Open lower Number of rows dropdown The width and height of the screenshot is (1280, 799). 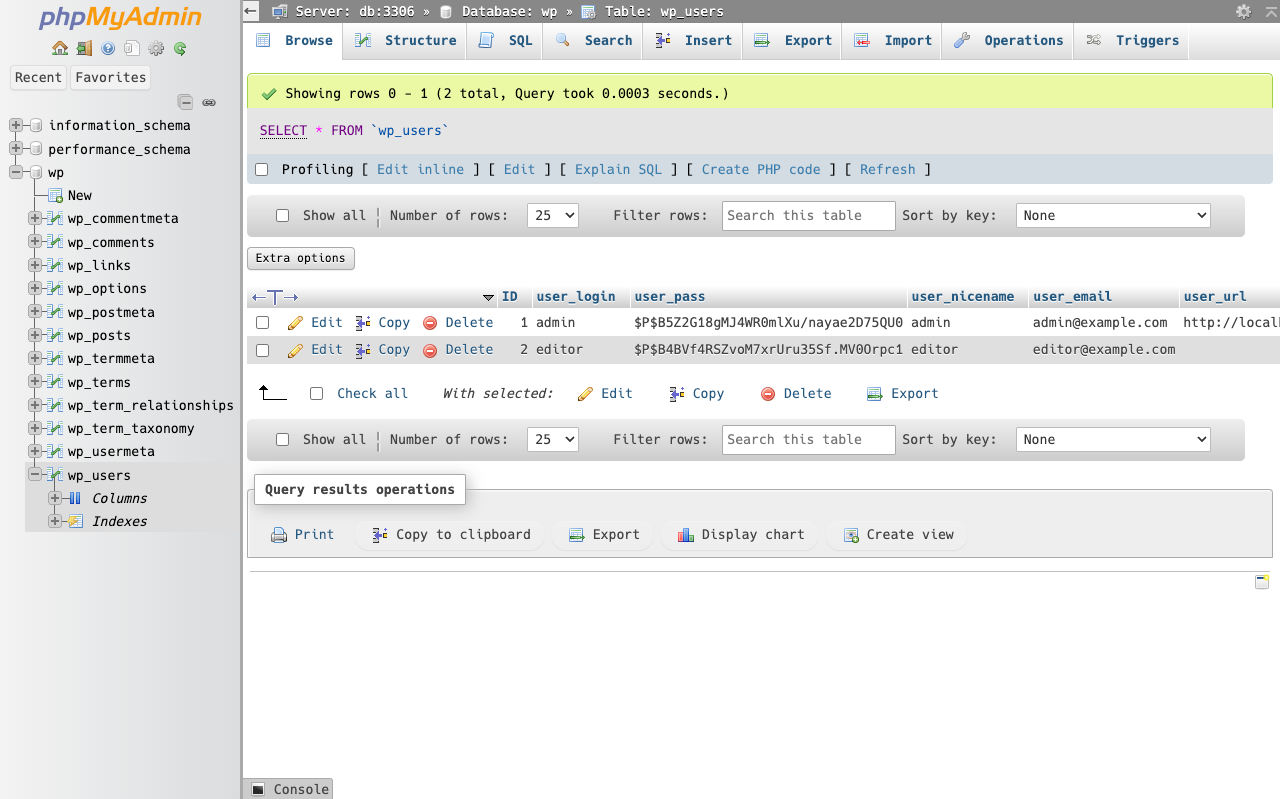tap(553, 440)
